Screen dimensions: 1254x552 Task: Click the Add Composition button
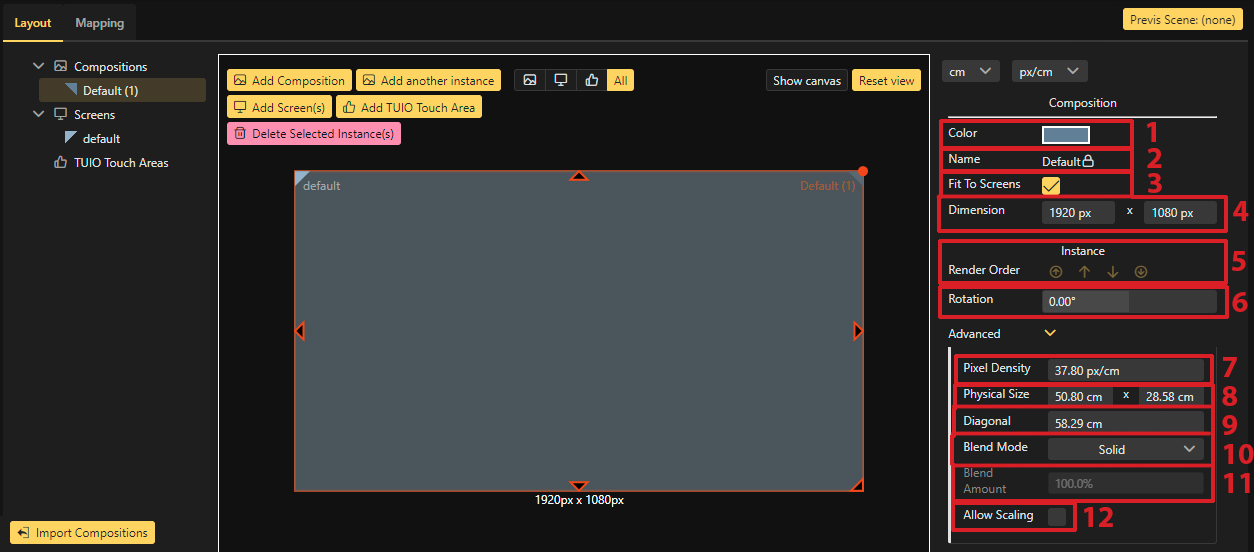coord(289,81)
